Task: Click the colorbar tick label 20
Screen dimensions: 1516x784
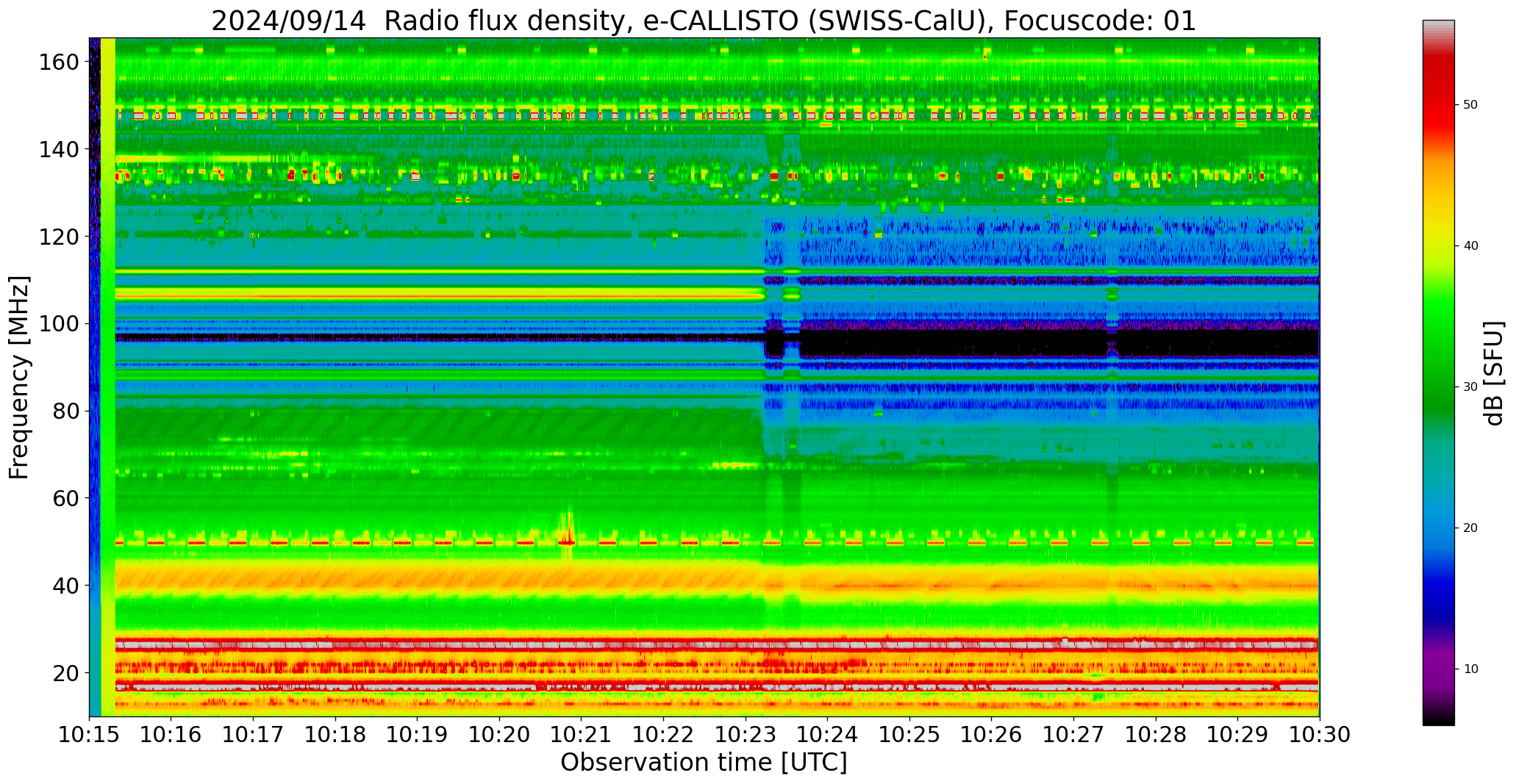Action: (x=1470, y=528)
